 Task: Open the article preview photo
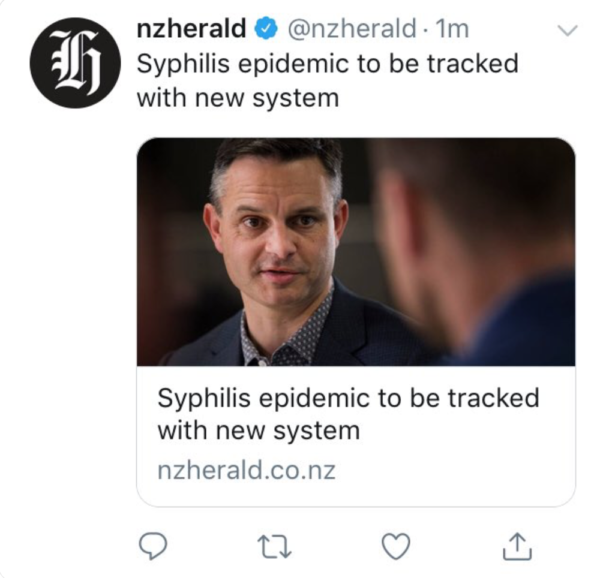point(355,250)
